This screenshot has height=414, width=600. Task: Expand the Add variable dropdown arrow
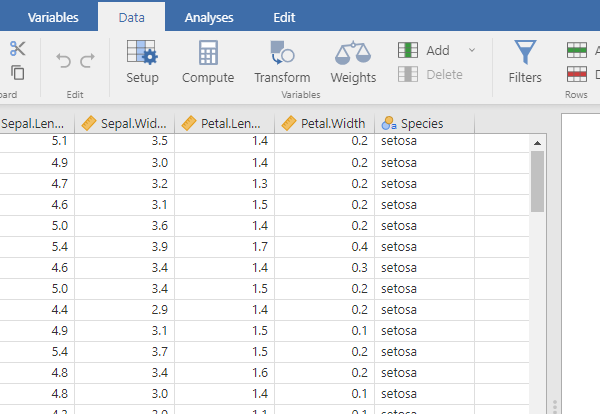pos(472,50)
